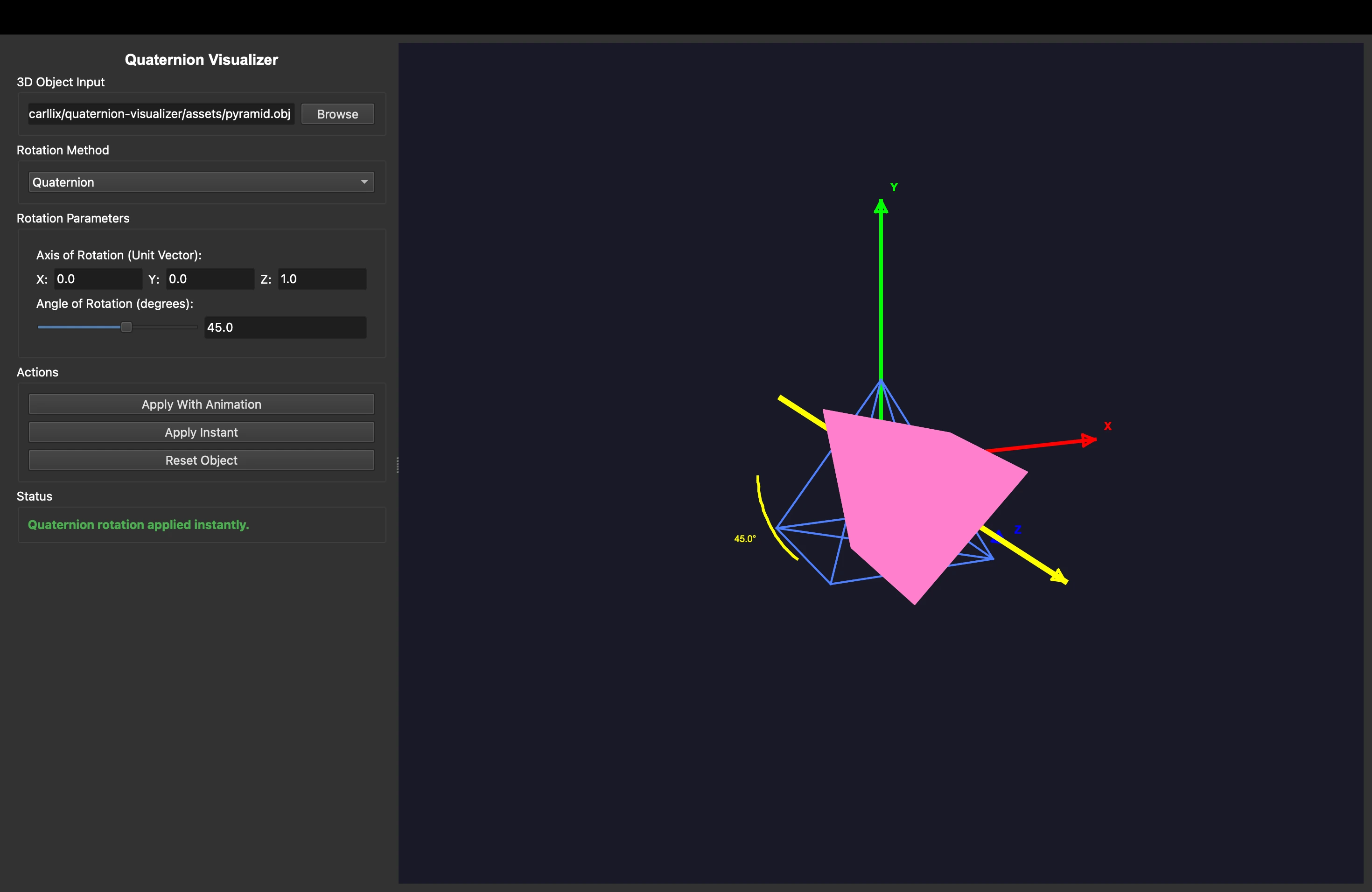Click the X axis input field
This screenshot has height=892, width=1372.
point(97,279)
